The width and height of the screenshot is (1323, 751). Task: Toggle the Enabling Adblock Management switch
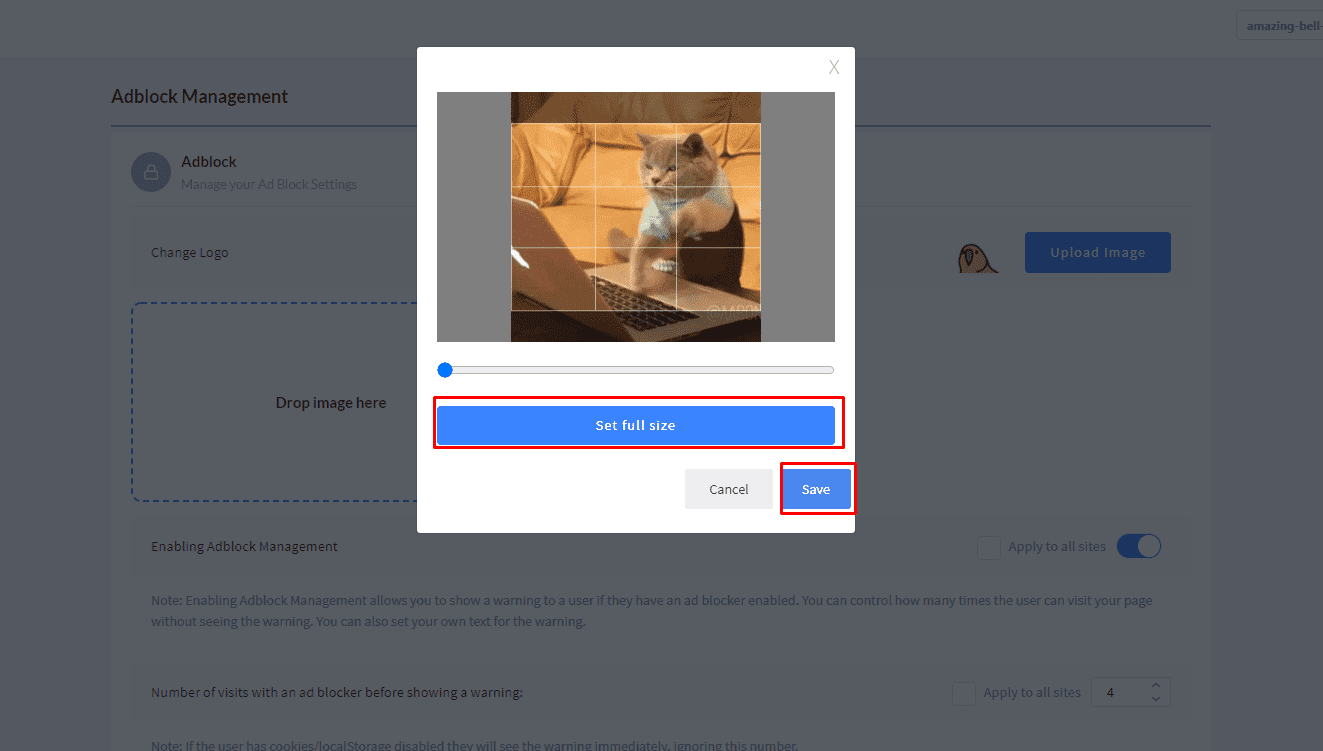coord(1139,546)
